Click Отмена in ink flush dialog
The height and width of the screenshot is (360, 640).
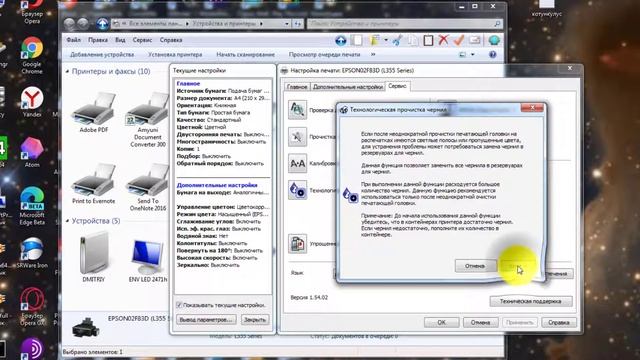pos(475,266)
